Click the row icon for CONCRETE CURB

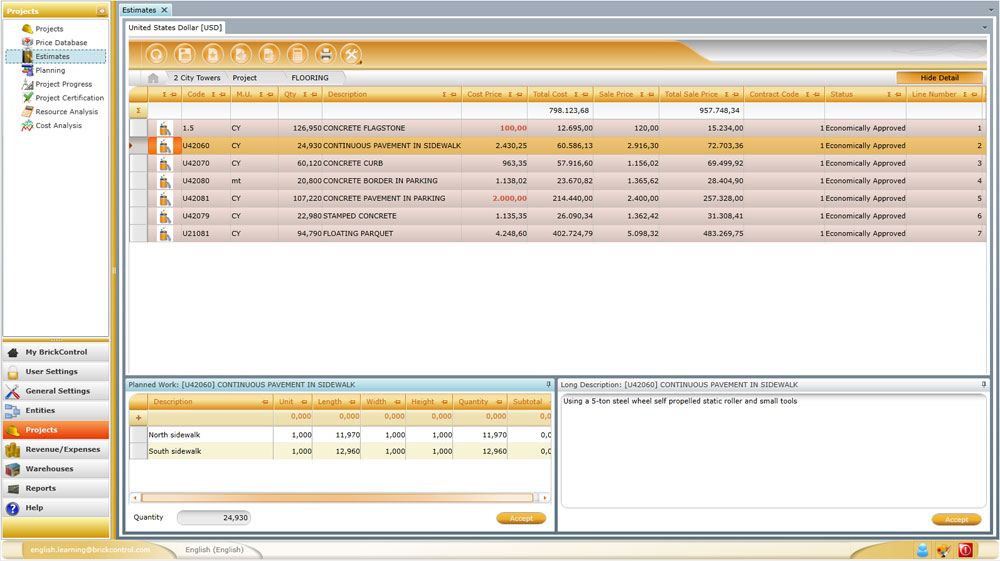[x=164, y=163]
